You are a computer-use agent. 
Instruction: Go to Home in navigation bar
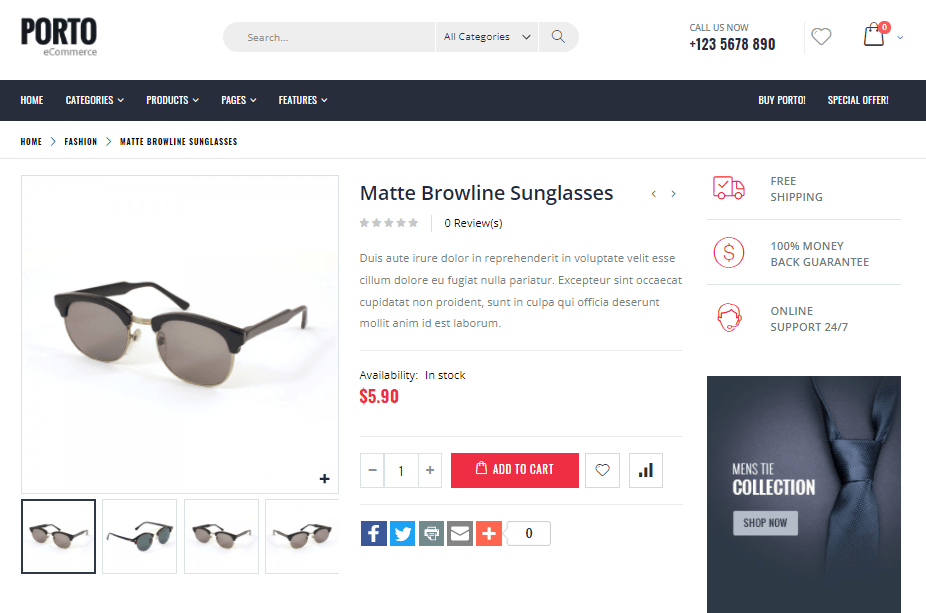click(x=32, y=100)
